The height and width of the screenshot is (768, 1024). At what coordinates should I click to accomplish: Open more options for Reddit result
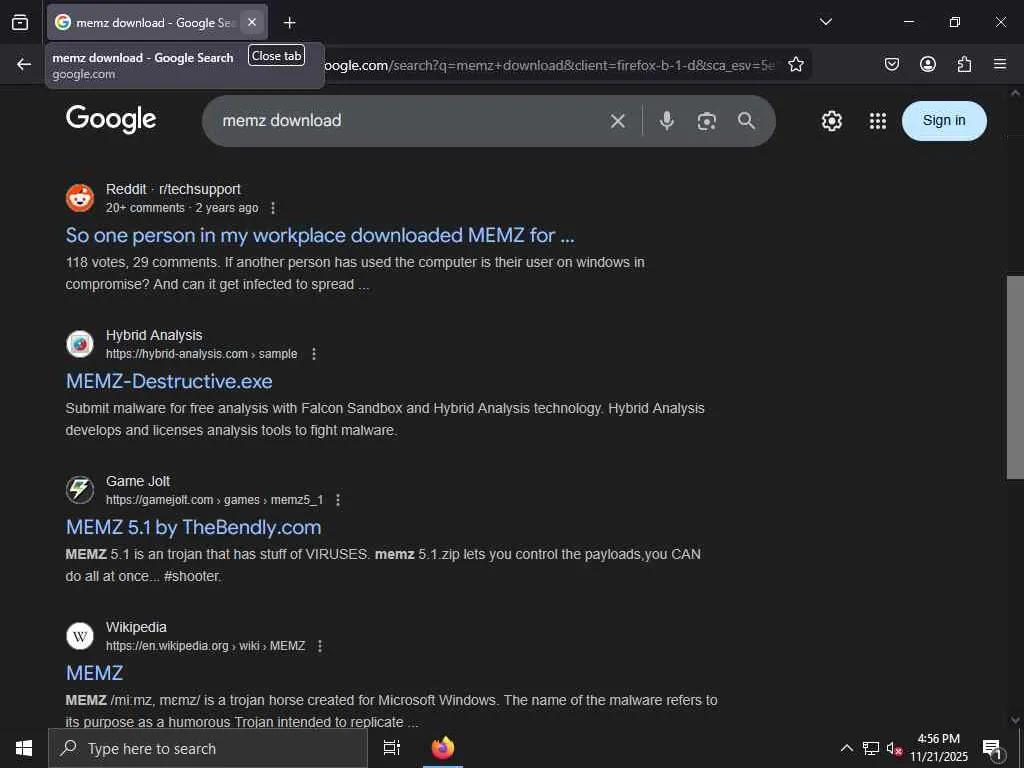pyautogui.click(x=273, y=208)
